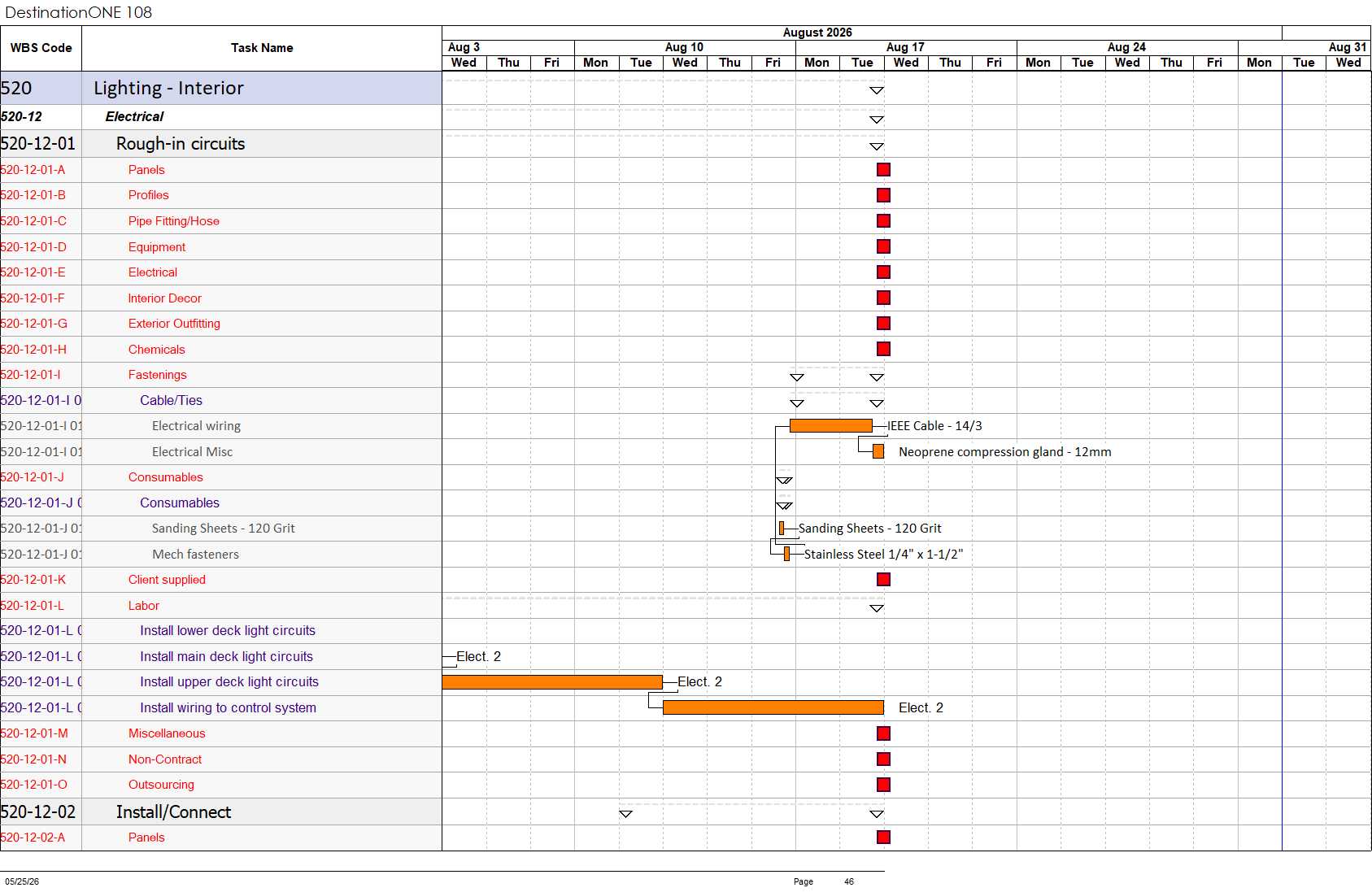
Task: Click the Task Name column header
Action: pyautogui.click(x=262, y=48)
